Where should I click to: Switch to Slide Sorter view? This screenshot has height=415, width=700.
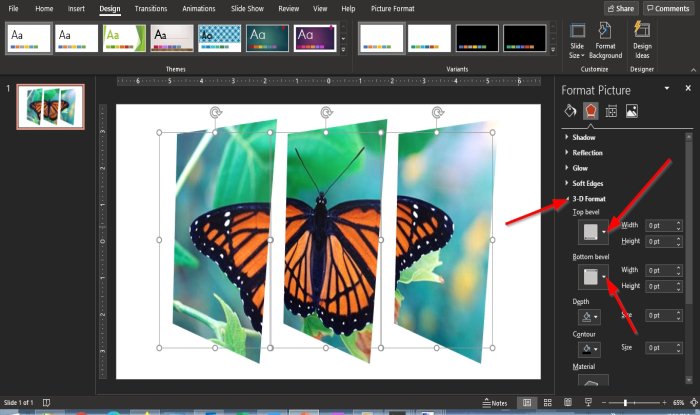click(x=547, y=403)
